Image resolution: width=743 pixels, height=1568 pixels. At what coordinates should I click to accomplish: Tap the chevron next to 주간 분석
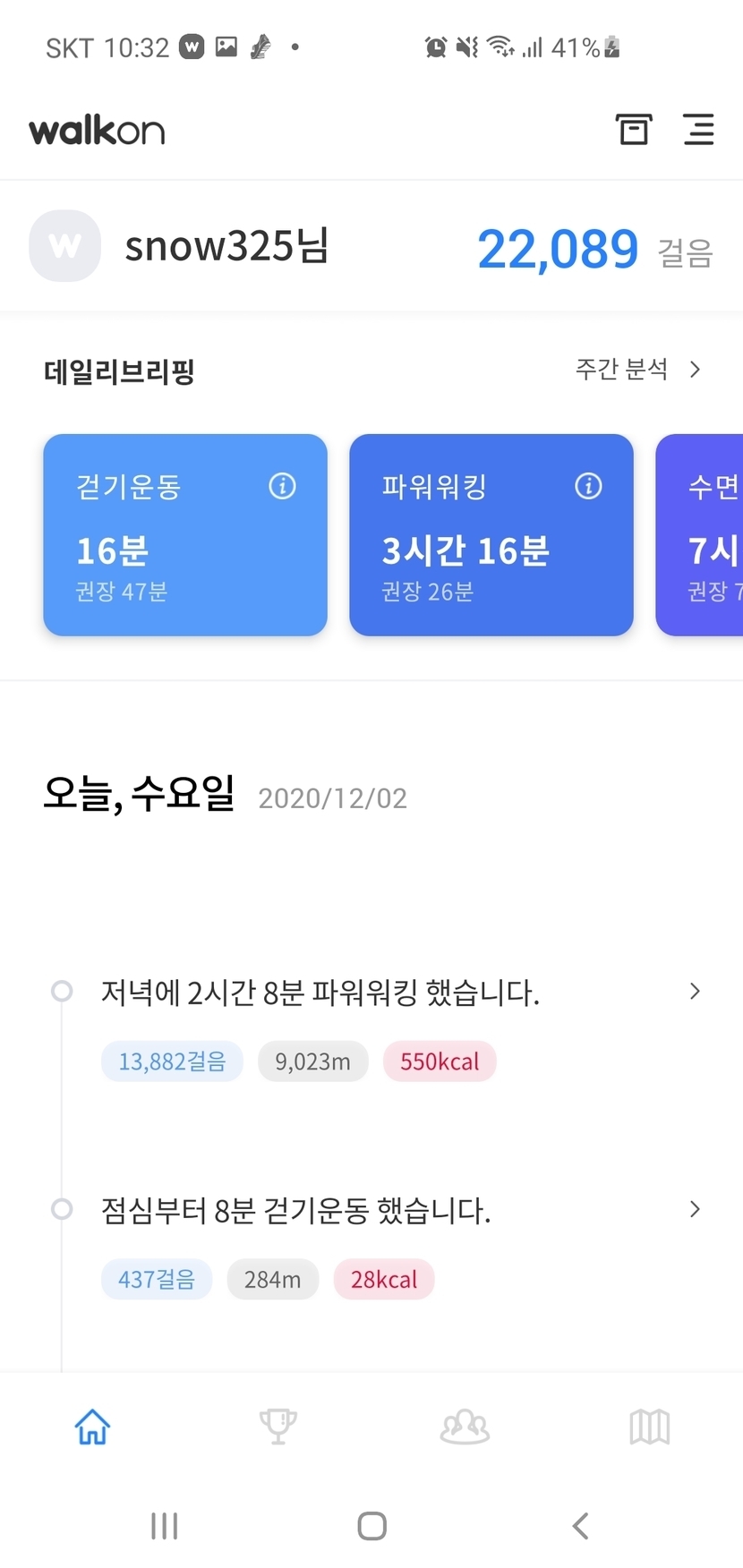click(x=696, y=369)
